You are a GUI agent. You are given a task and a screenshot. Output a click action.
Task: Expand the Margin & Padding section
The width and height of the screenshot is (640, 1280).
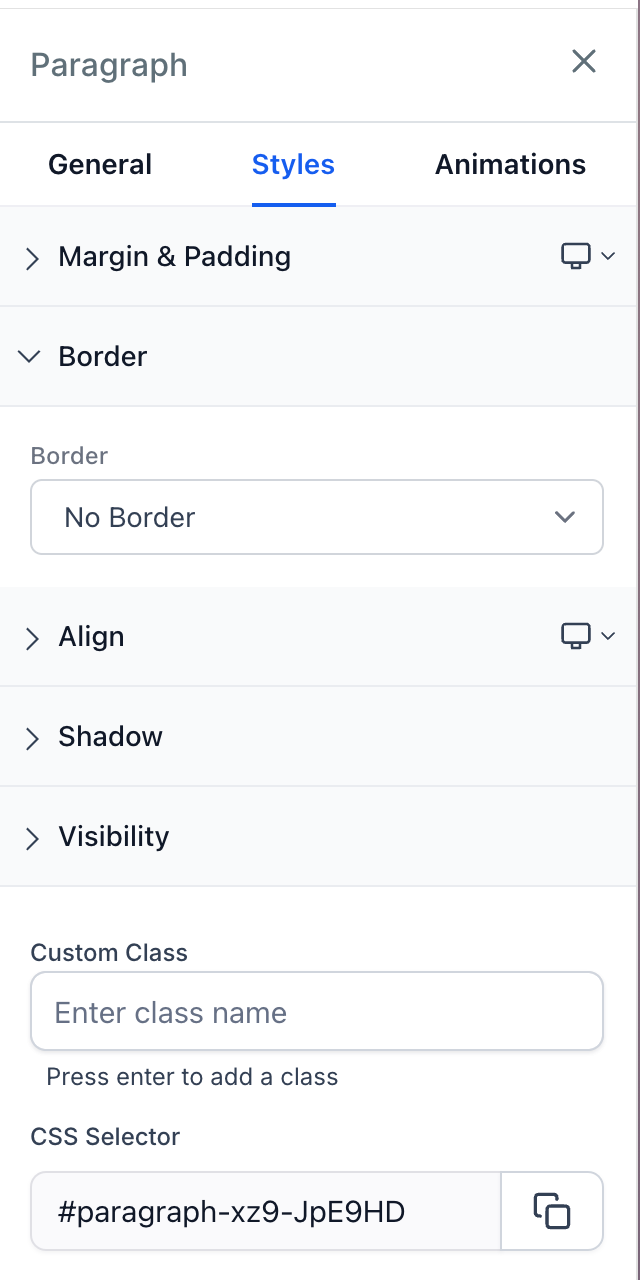point(175,257)
